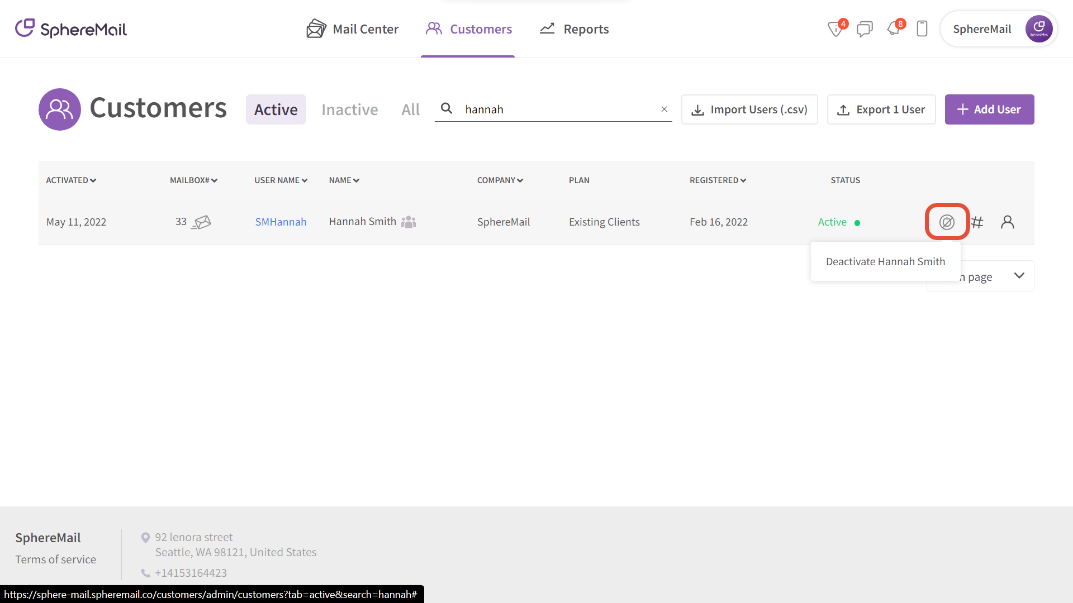Sort by the USER NAME column
The height and width of the screenshot is (603, 1073).
pos(281,180)
